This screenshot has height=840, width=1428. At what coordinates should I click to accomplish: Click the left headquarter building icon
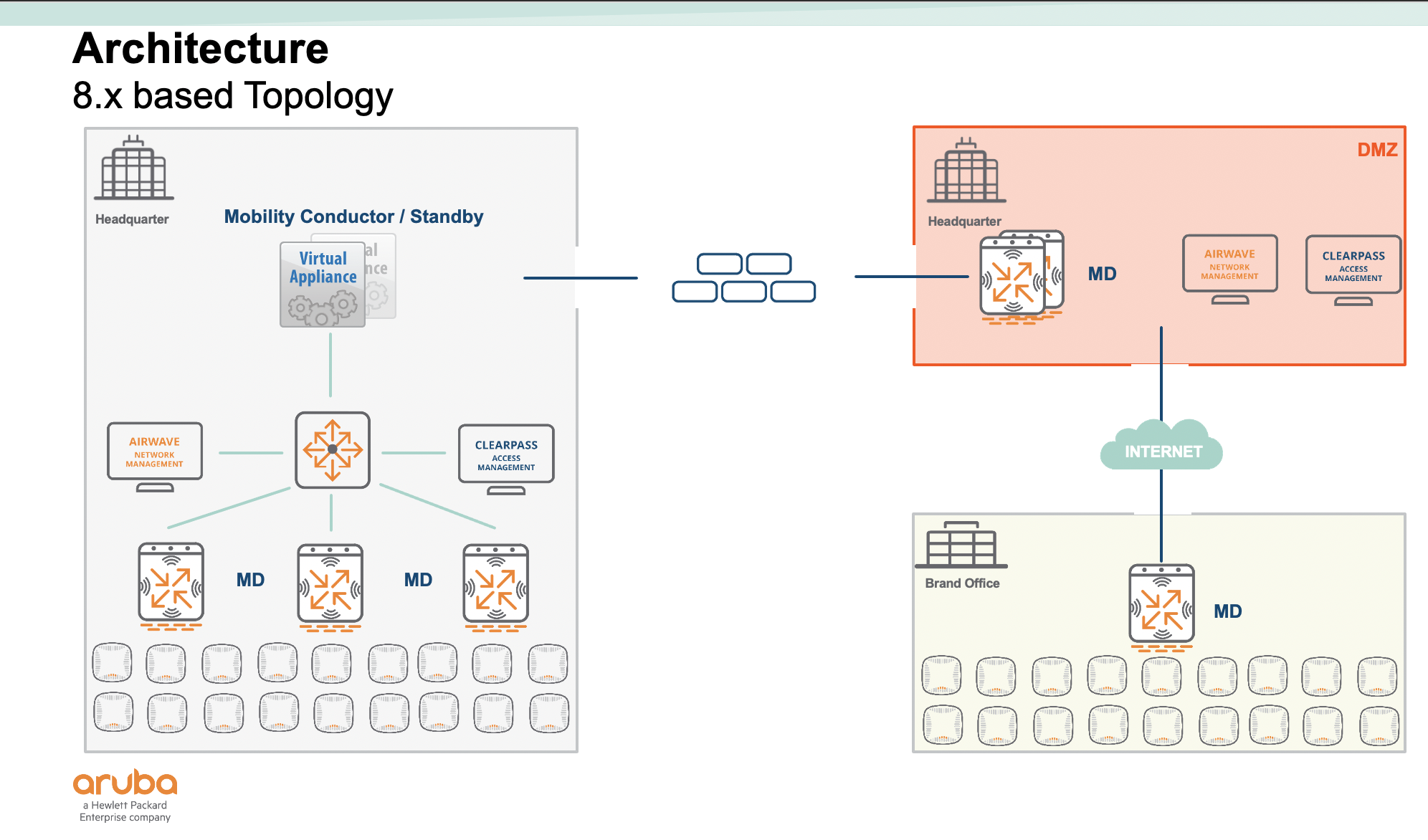[134, 168]
